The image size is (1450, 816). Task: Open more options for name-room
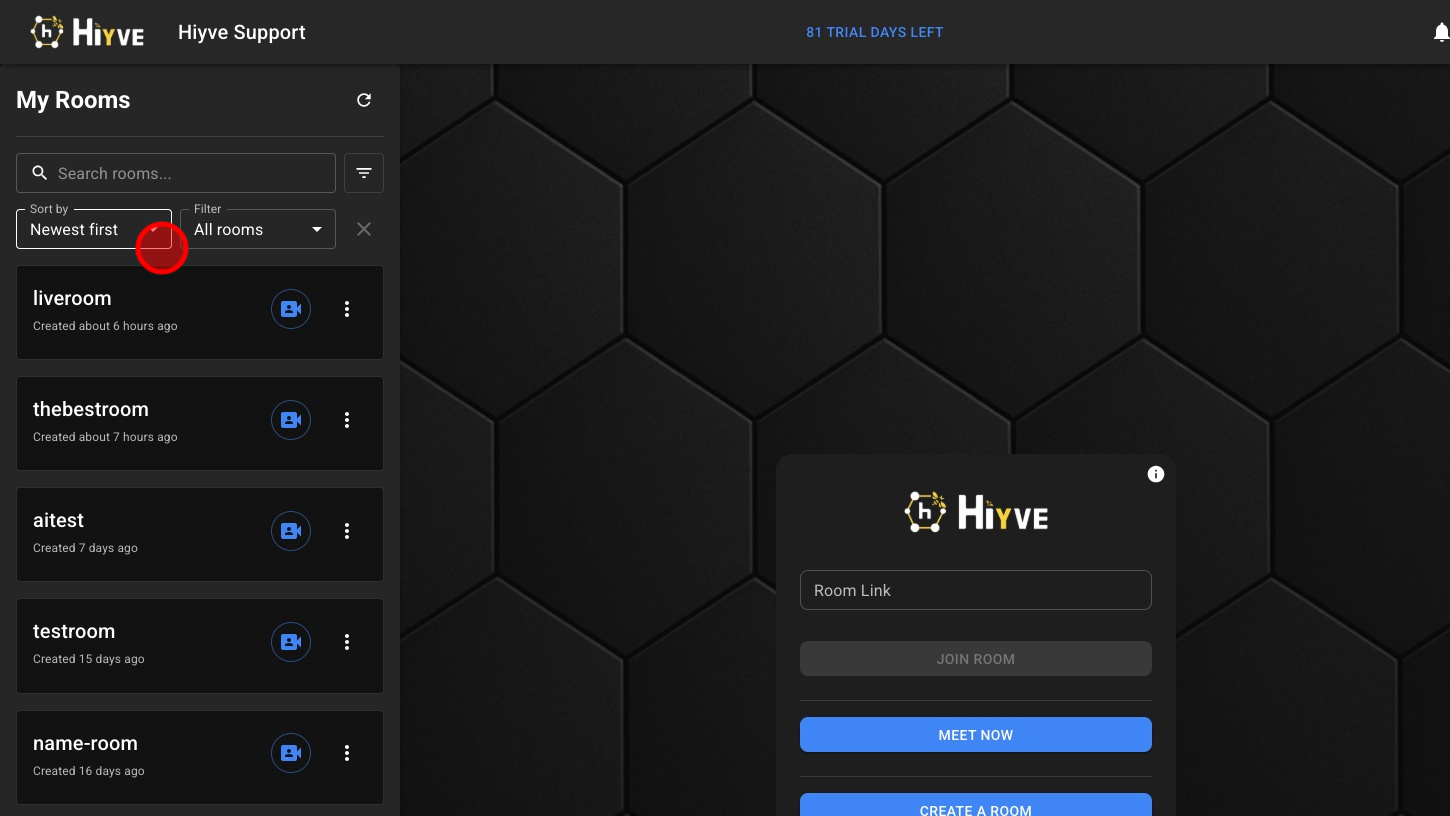point(347,753)
